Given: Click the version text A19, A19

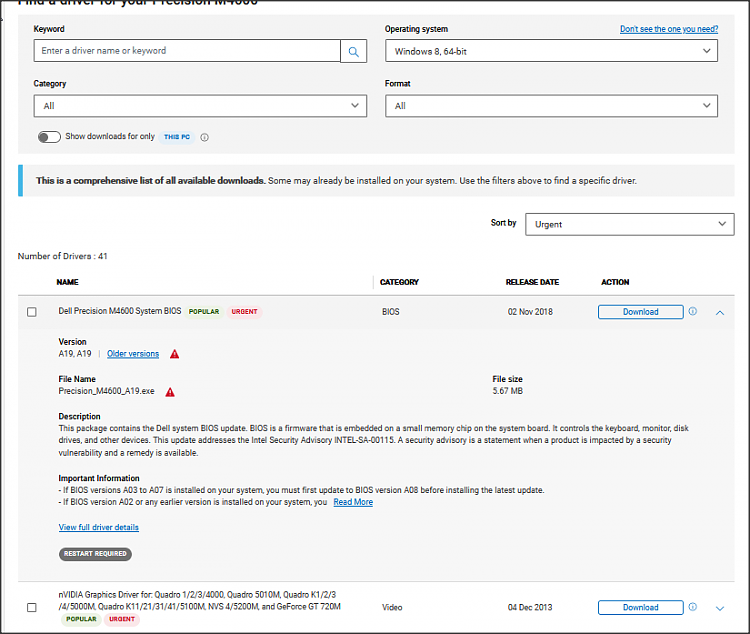Looking at the screenshot, I should pyautogui.click(x=75, y=354).
